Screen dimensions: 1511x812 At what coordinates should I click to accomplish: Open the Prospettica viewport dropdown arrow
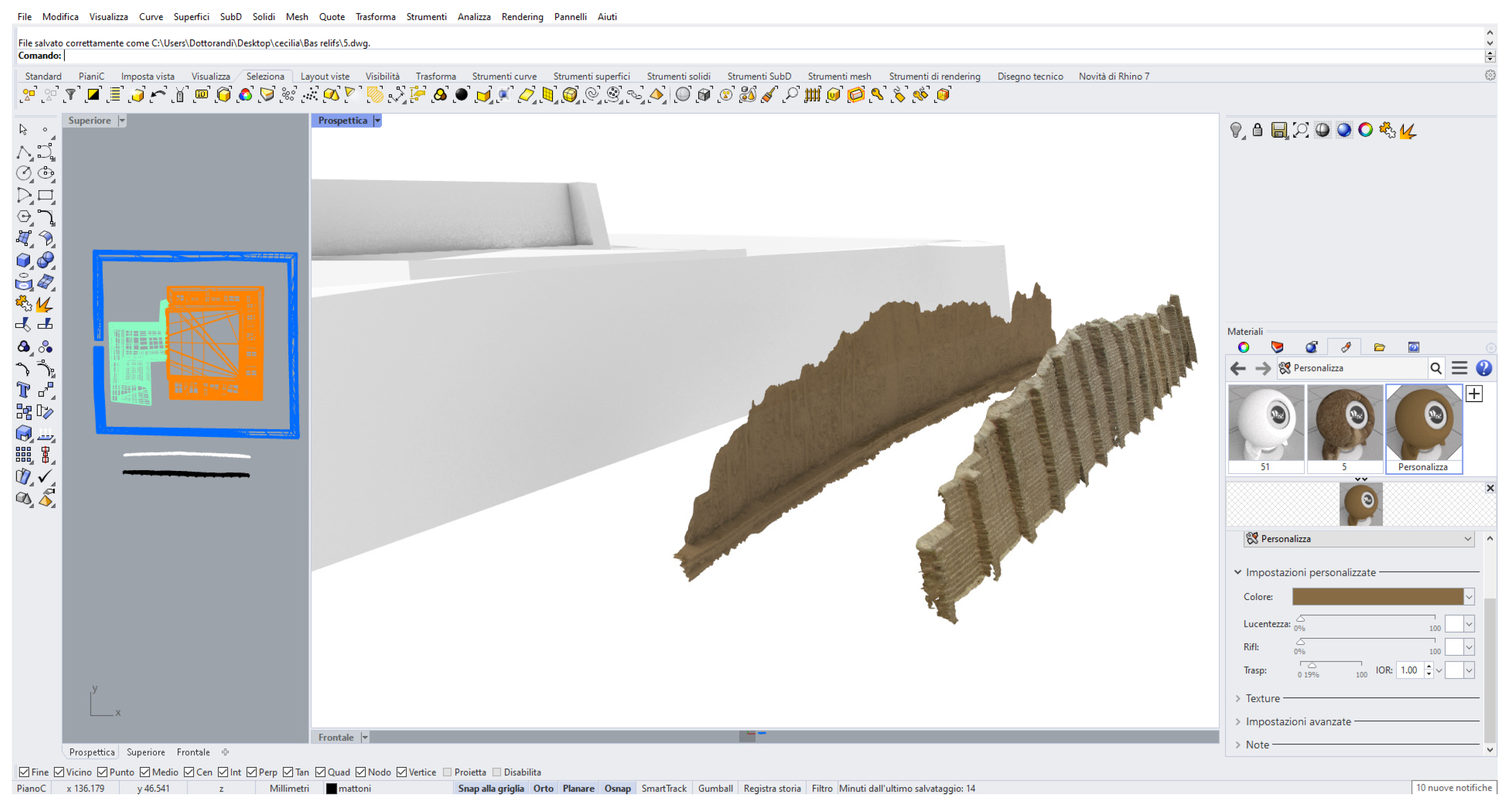(378, 120)
